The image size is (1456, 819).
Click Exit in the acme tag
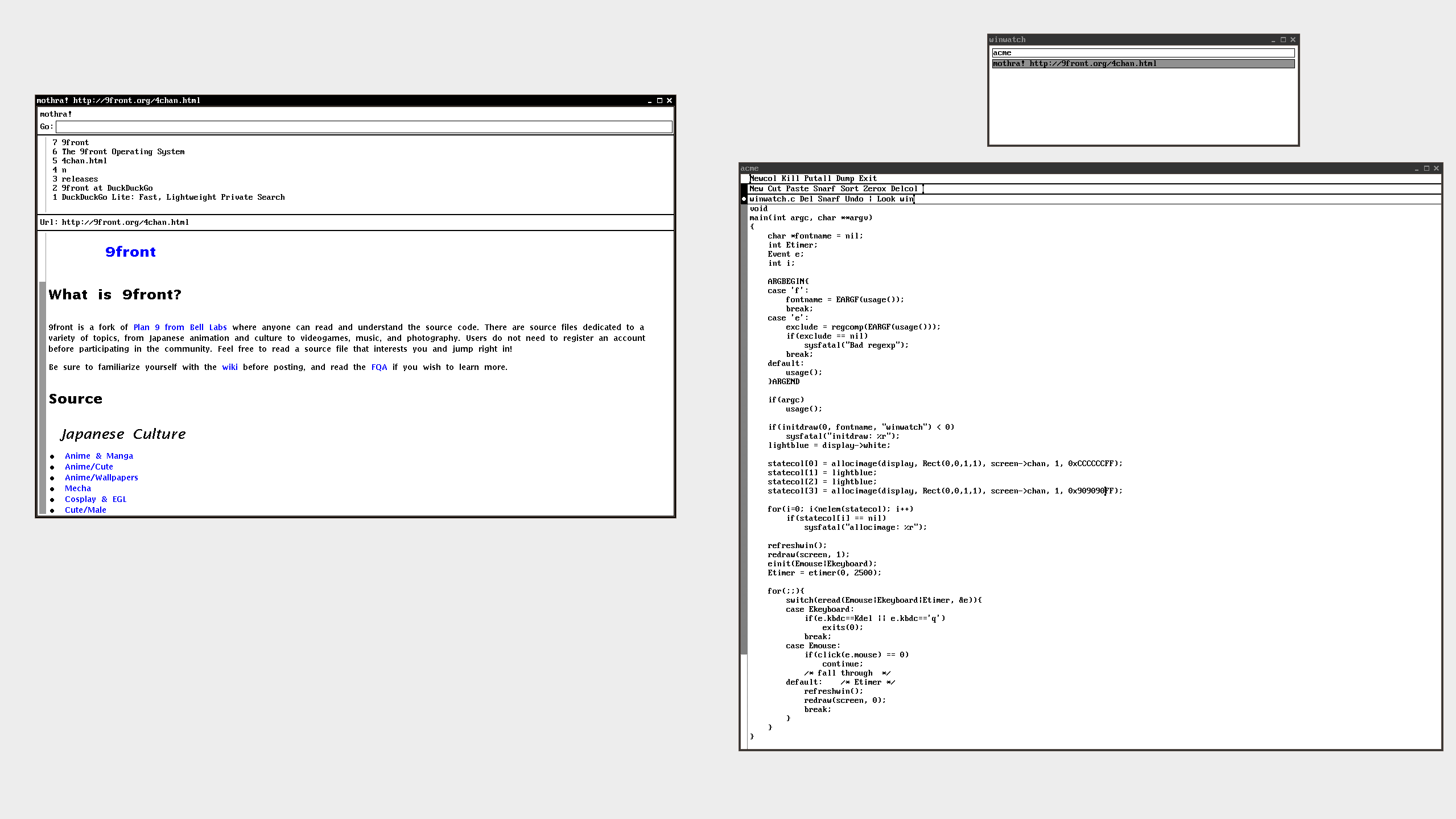tap(868, 179)
